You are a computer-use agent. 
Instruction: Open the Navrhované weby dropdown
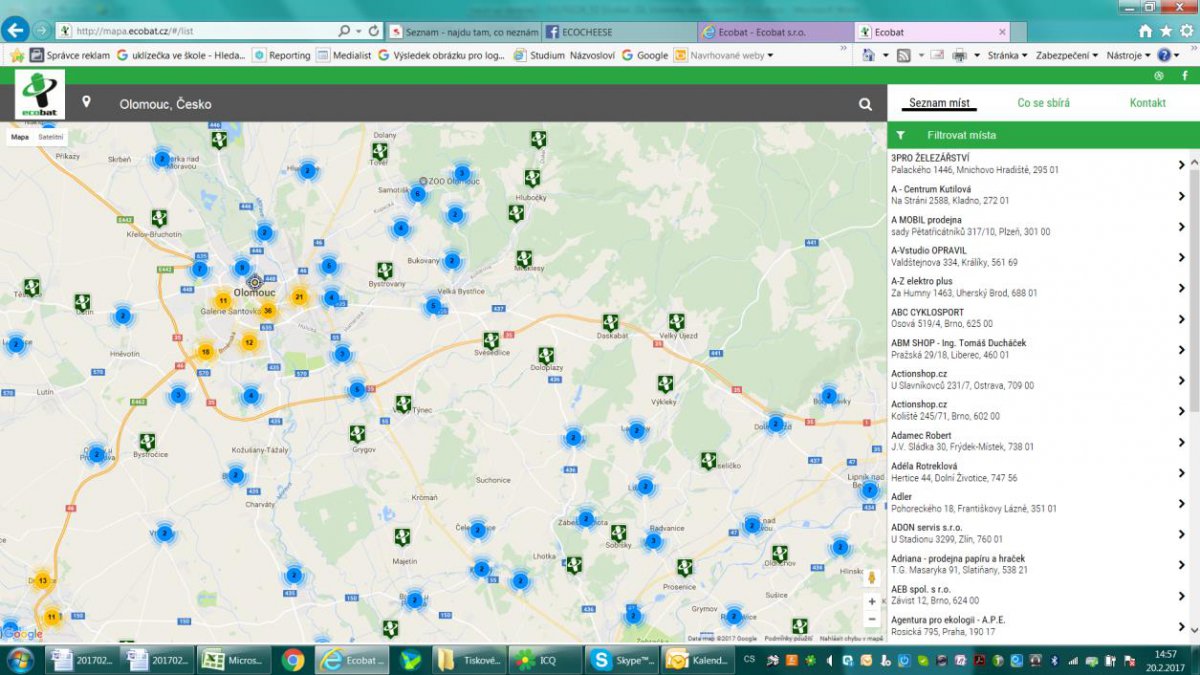coord(724,55)
